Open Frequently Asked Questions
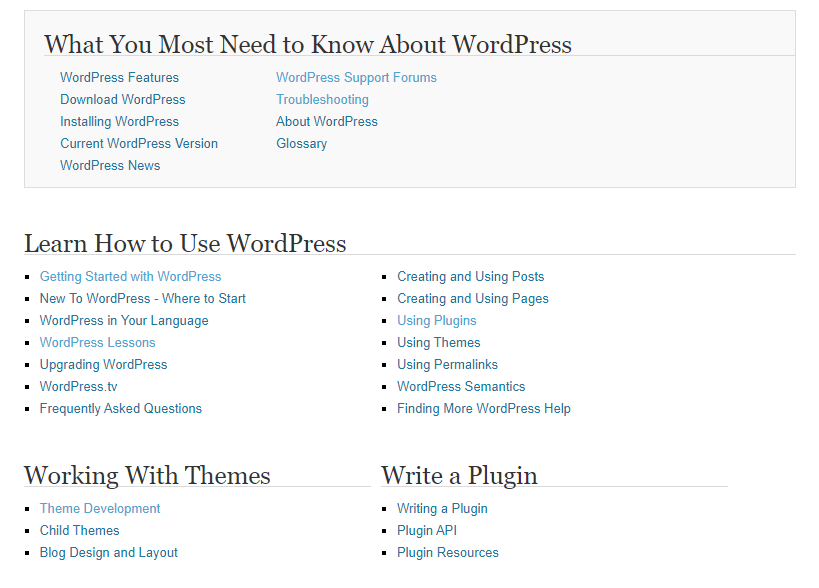This screenshot has height=588, width=819. pyautogui.click(x=121, y=408)
